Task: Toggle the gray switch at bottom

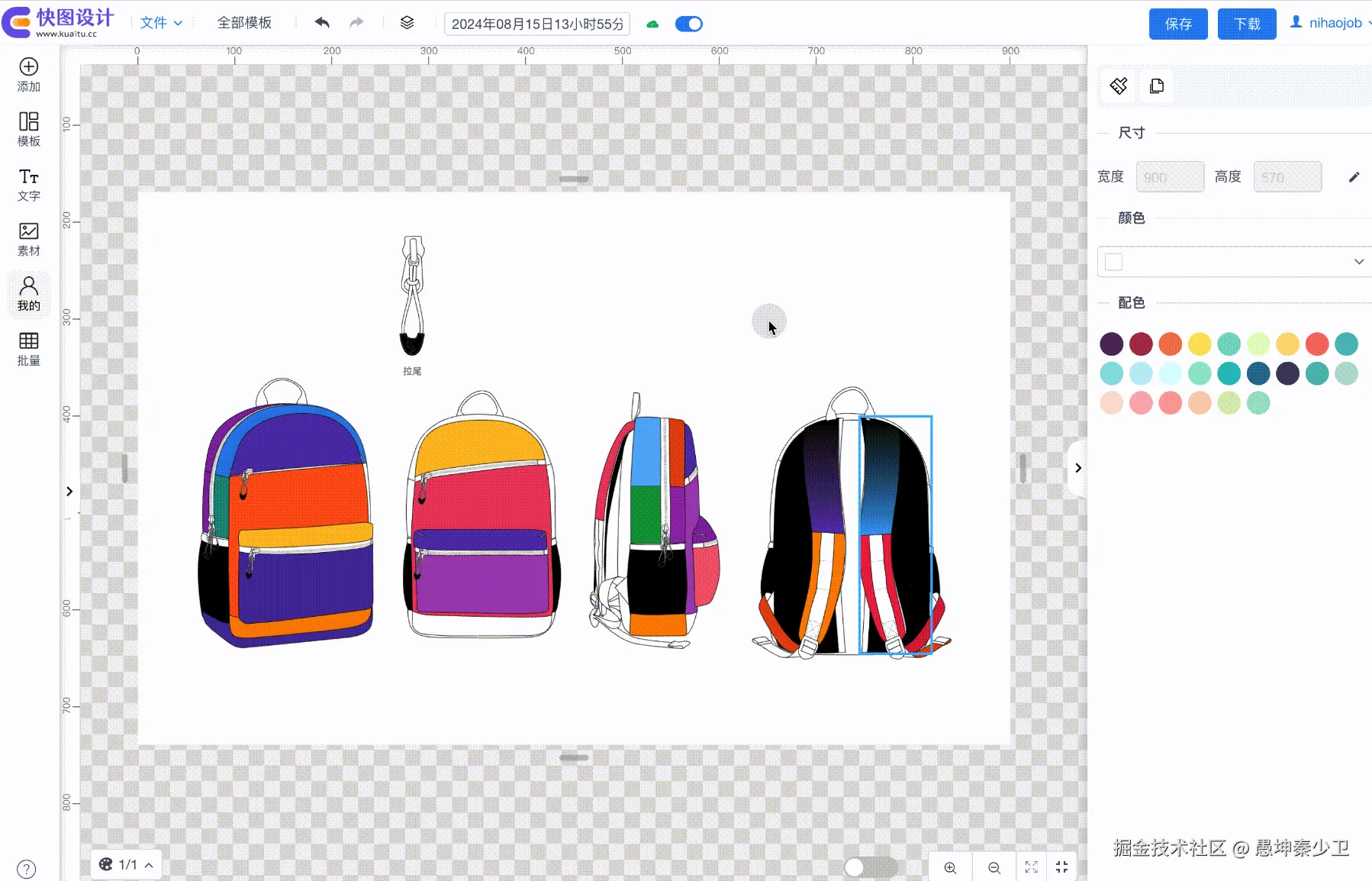Action: 870,867
